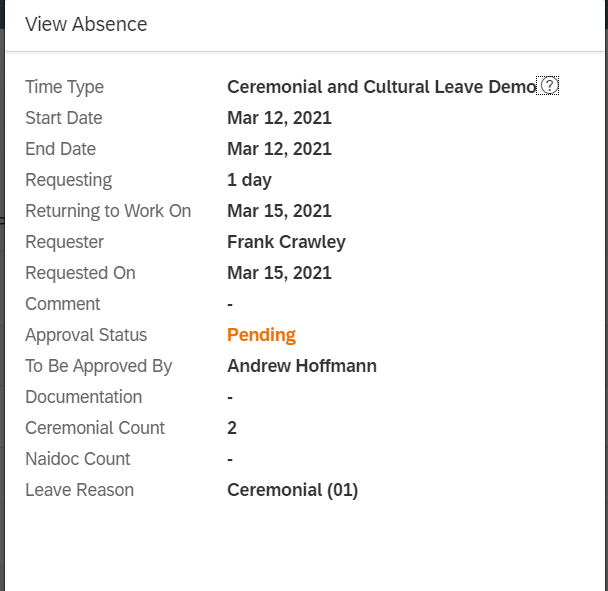Click the End Date value Mar 12, 2021
Viewport: 608px width, 591px height.
tap(279, 149)
